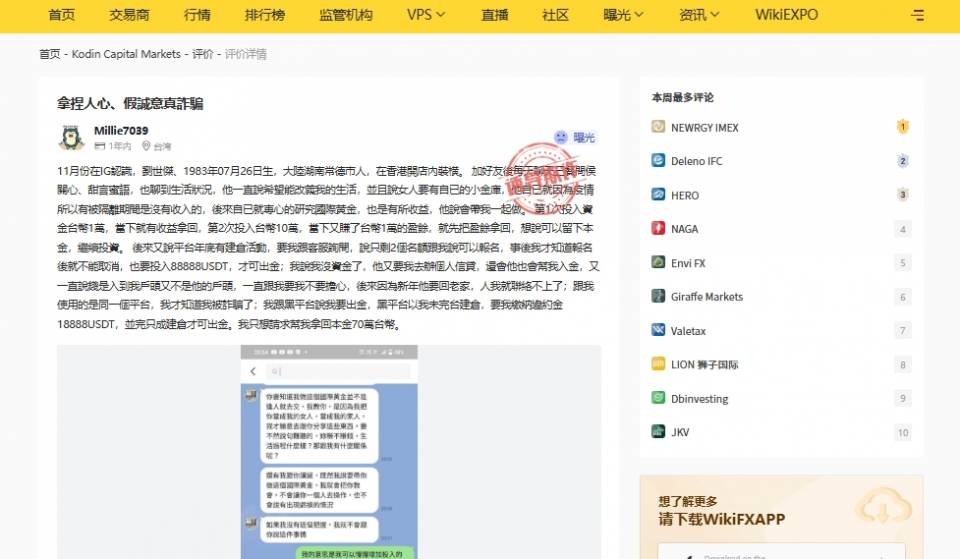960x559 pixels.
Task: Open the Envi FX broker link
Action: tap(688, 263)
